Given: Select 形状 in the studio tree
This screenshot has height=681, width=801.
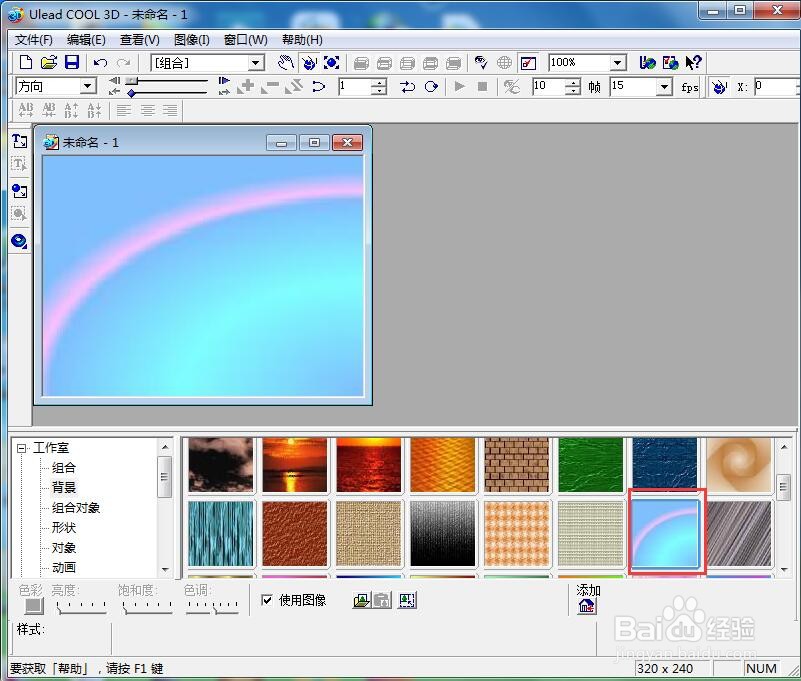Looking at the screenshot, I should coord(63,527).
